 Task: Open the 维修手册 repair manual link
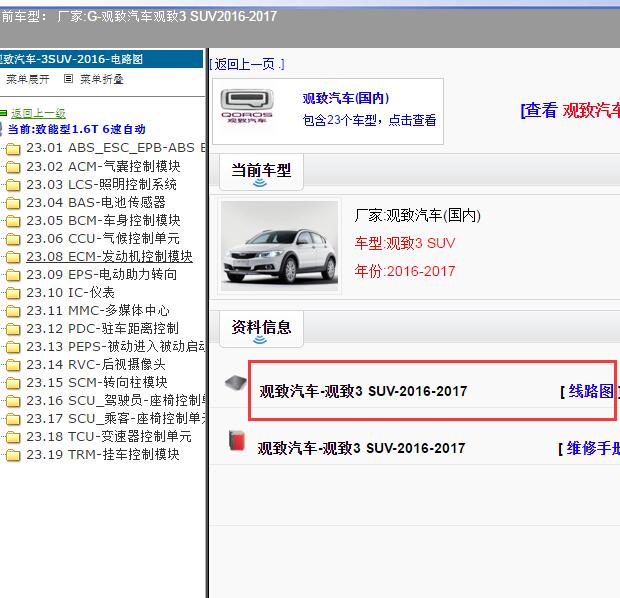(593, 448)
